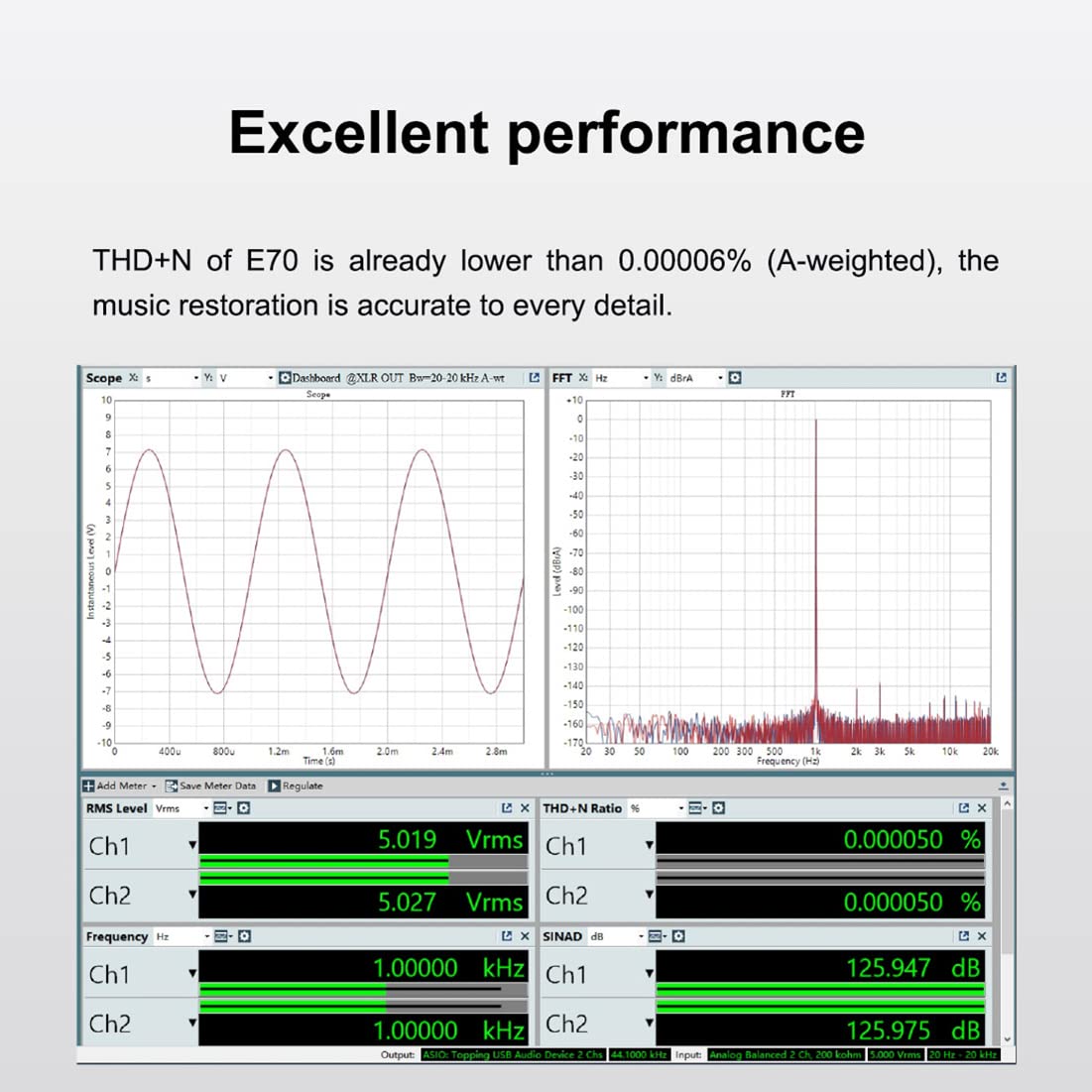Open THD+N Ratio display format icon
This screenshot has width=1092, height=1092.
tap(697, 808)
